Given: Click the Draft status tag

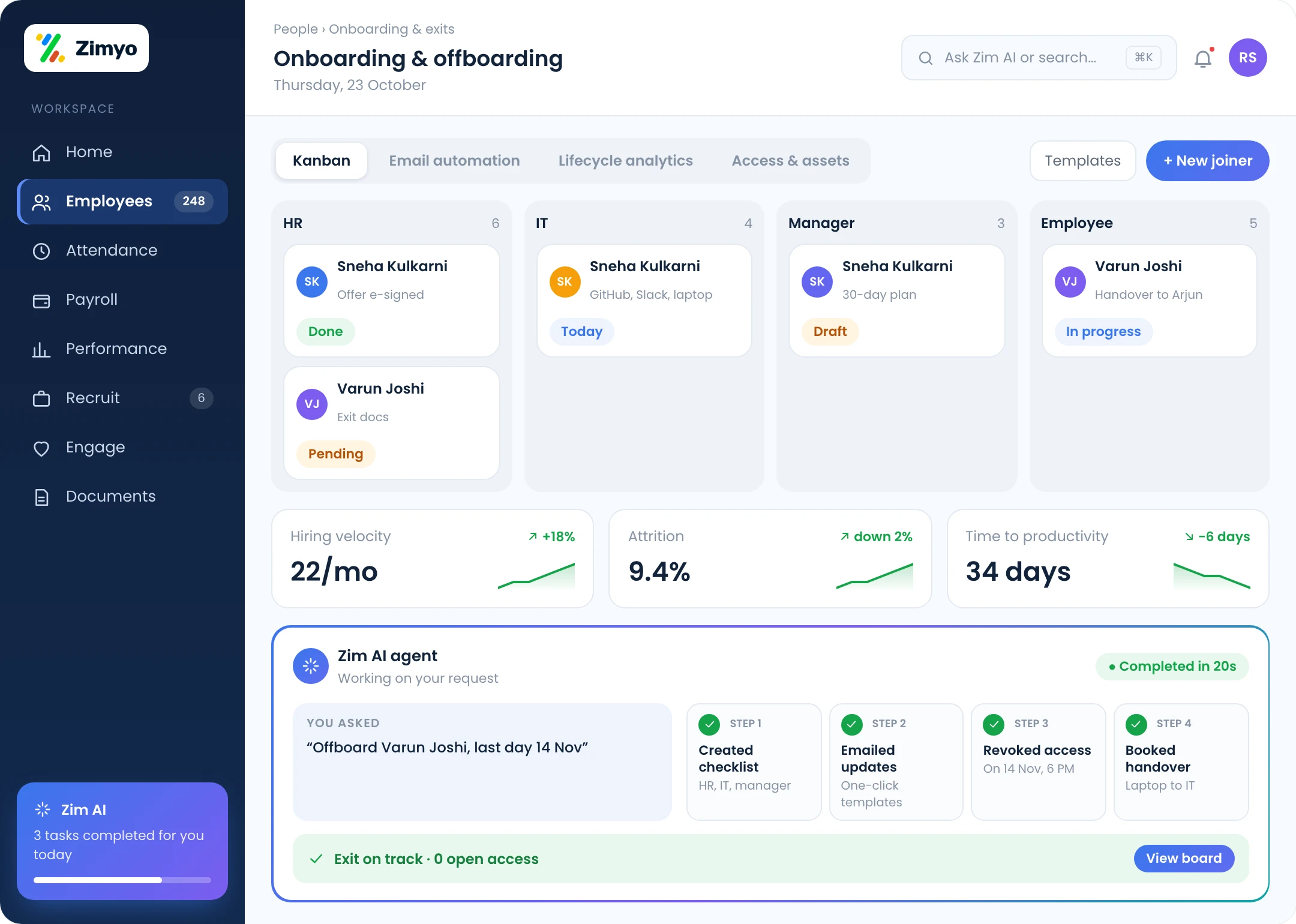Looking at the screenshot, I should tap(830, 332).
